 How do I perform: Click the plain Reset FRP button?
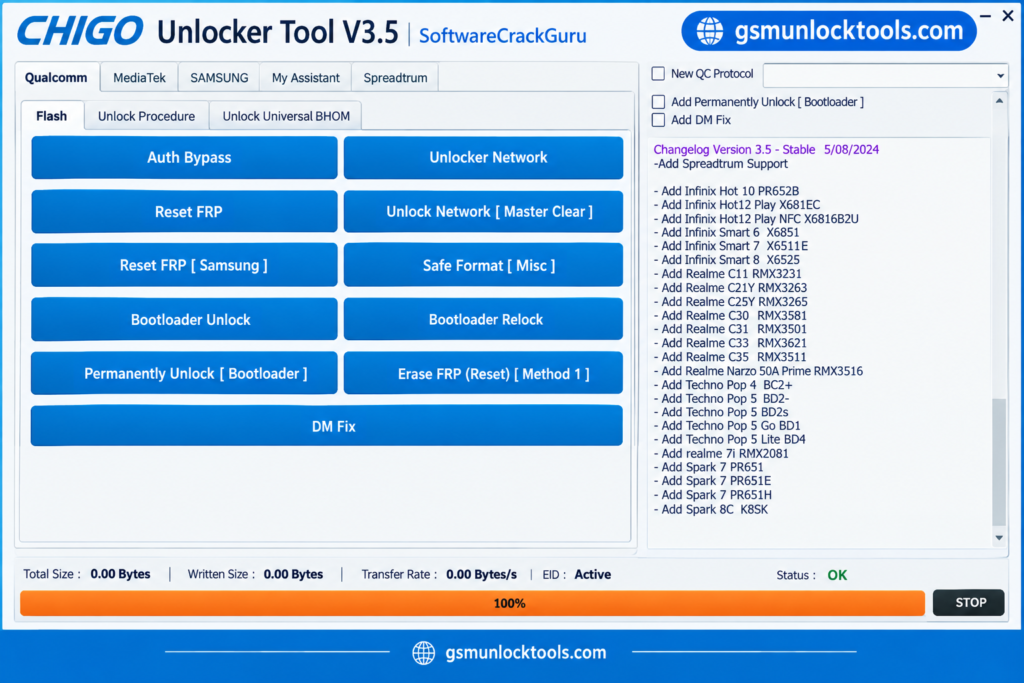[184, 212]
